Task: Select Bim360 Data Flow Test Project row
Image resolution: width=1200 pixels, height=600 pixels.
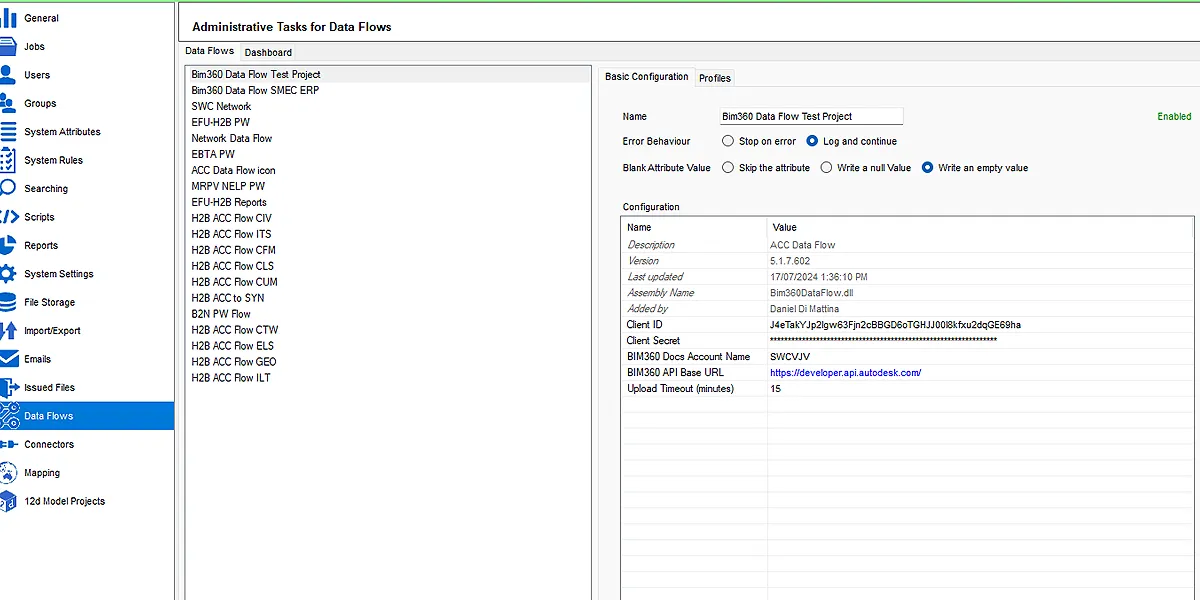Action: [388, 74]
